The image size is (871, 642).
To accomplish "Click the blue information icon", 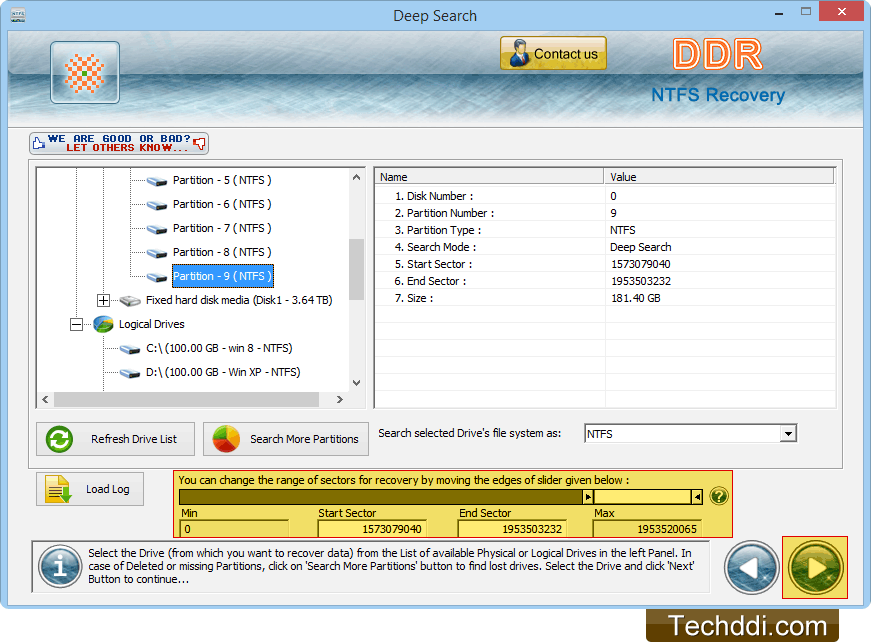I will pyautogui.click(x=60, y=566).
